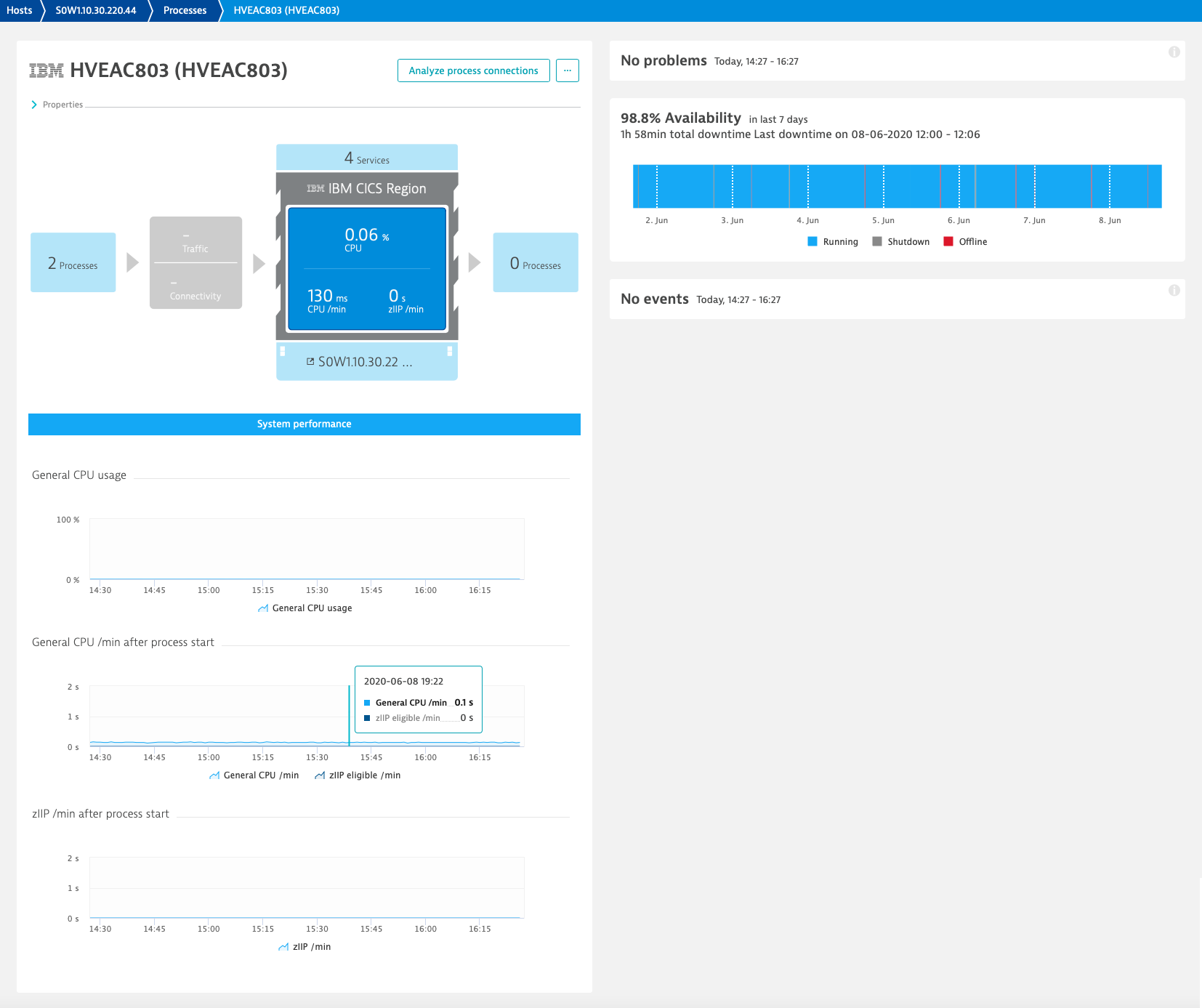Viewport: 1202px width, 1008px height.
Task: Click the IBM logo beside HVEAC803 title
Action: pyautogui.click(x=46, y=70)
